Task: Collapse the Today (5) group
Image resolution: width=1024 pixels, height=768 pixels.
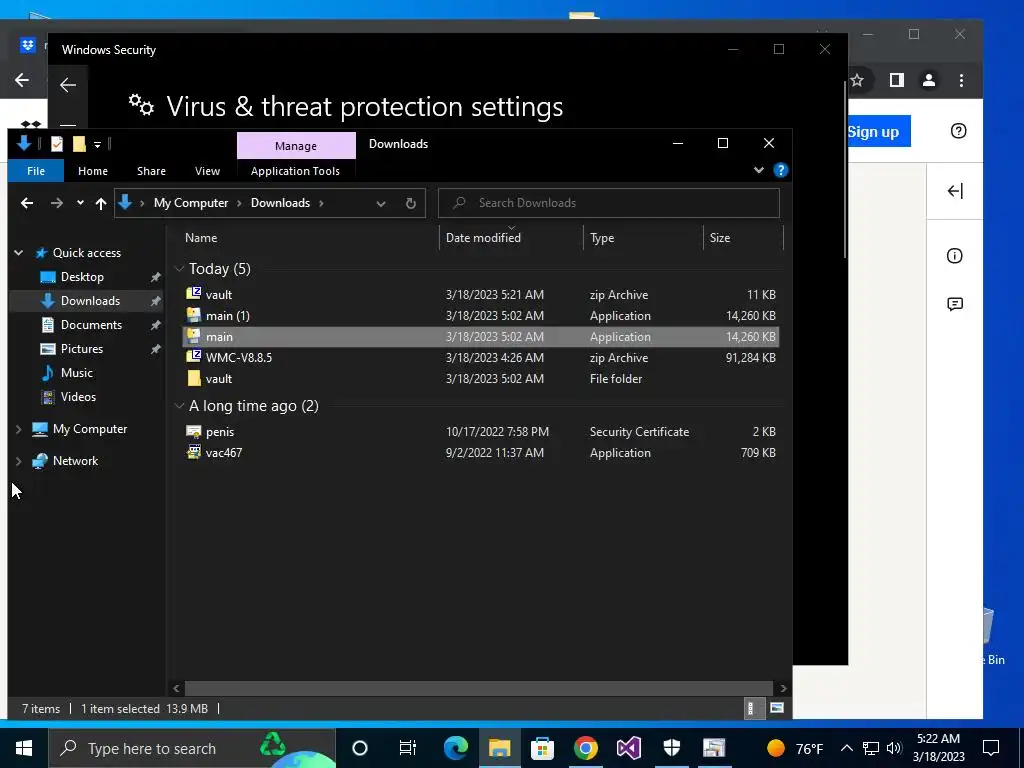Action: click(x=180, y=269)
